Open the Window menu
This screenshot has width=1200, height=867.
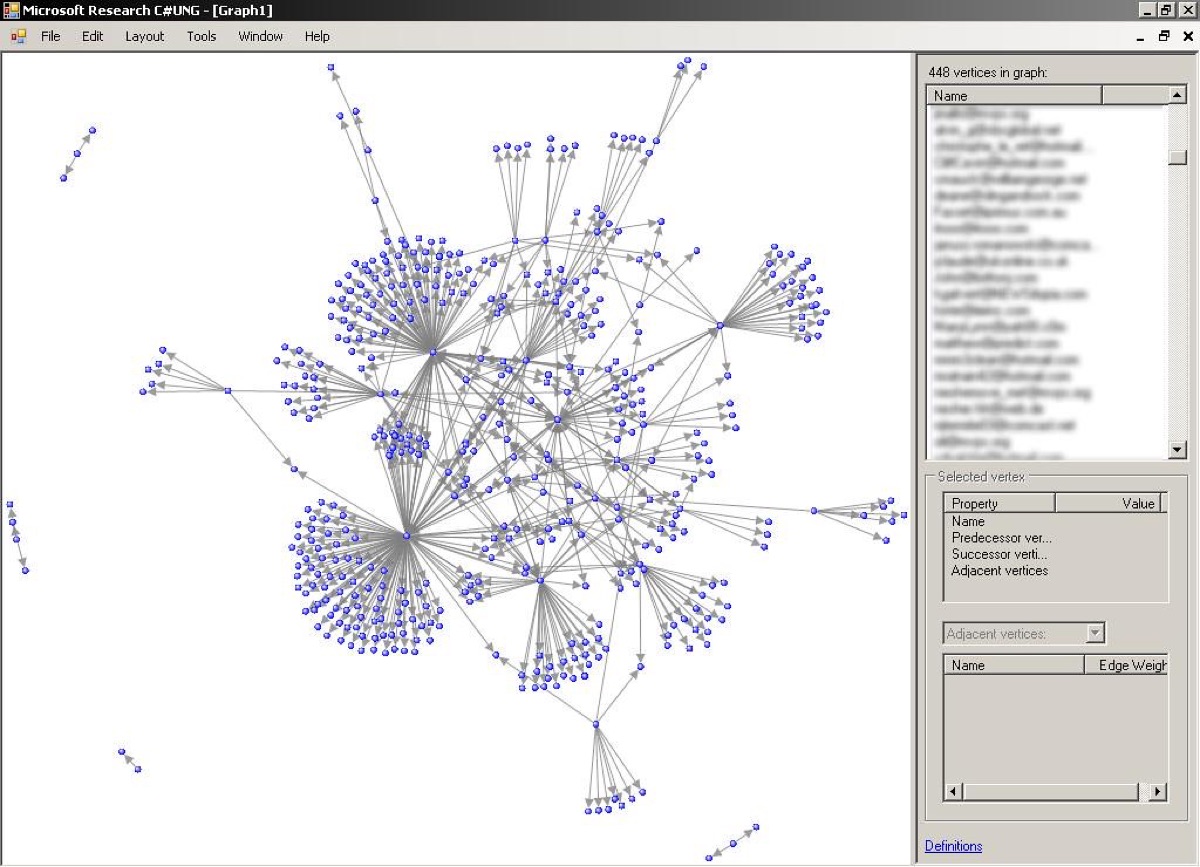click(261, 36)
